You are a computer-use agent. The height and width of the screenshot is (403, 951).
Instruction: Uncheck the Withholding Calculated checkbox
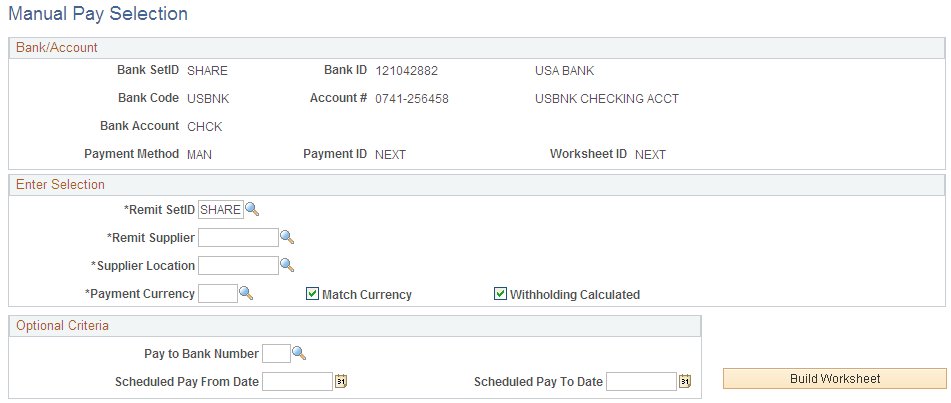click(500, 294)
